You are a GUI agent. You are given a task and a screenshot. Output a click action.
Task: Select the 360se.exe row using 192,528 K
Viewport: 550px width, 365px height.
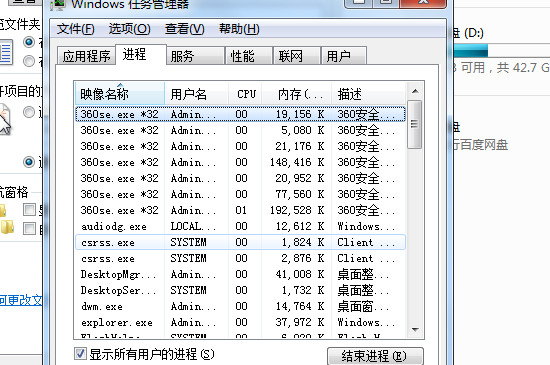coord(240,210)
